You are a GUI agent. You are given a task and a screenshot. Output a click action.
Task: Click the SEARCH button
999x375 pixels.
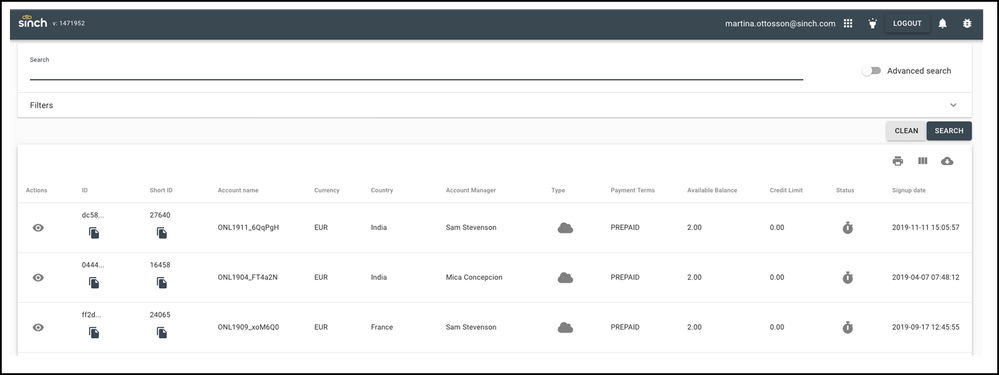(x=949, y=131)
